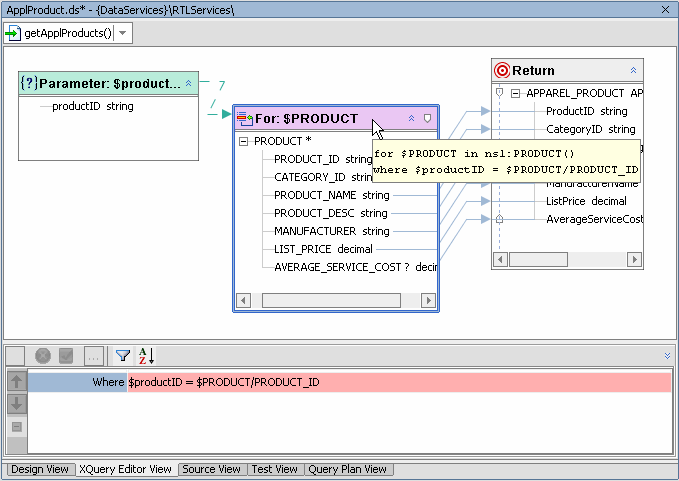Select AverageServiceCost in Return node
Screen dimensions: 679x481
594,219
